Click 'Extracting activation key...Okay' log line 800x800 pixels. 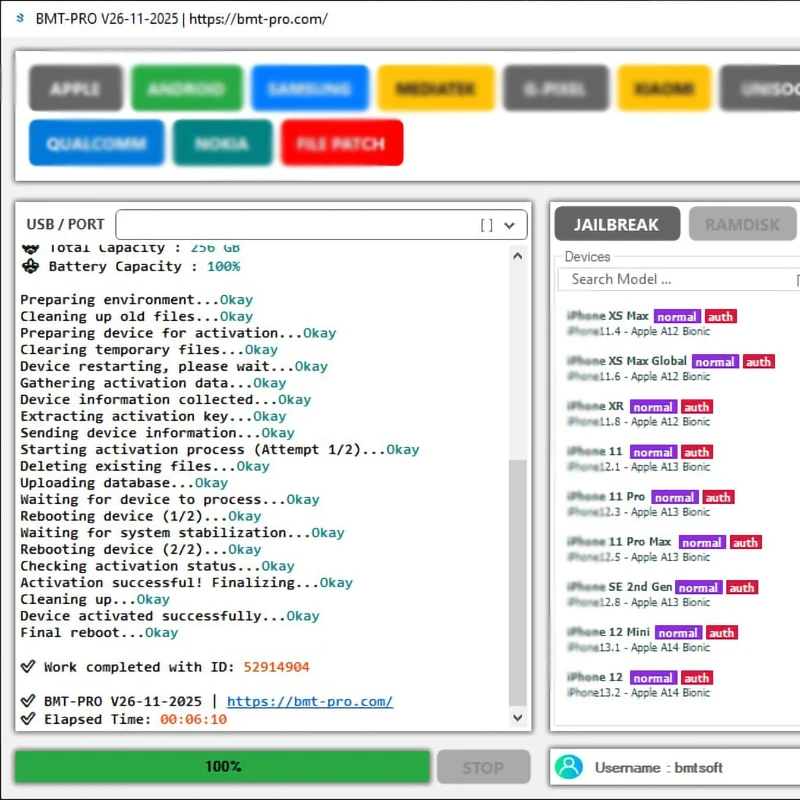[153, 416]
